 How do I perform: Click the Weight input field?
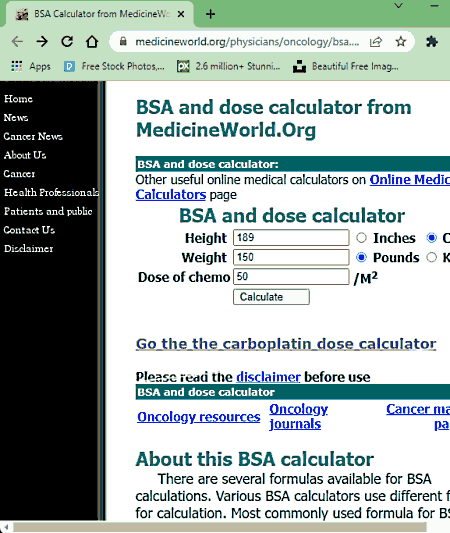291,257
